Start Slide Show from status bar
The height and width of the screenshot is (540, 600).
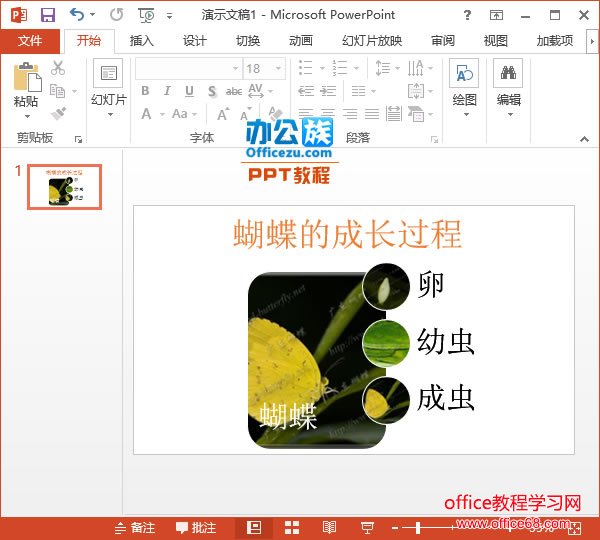click(367, 528)
